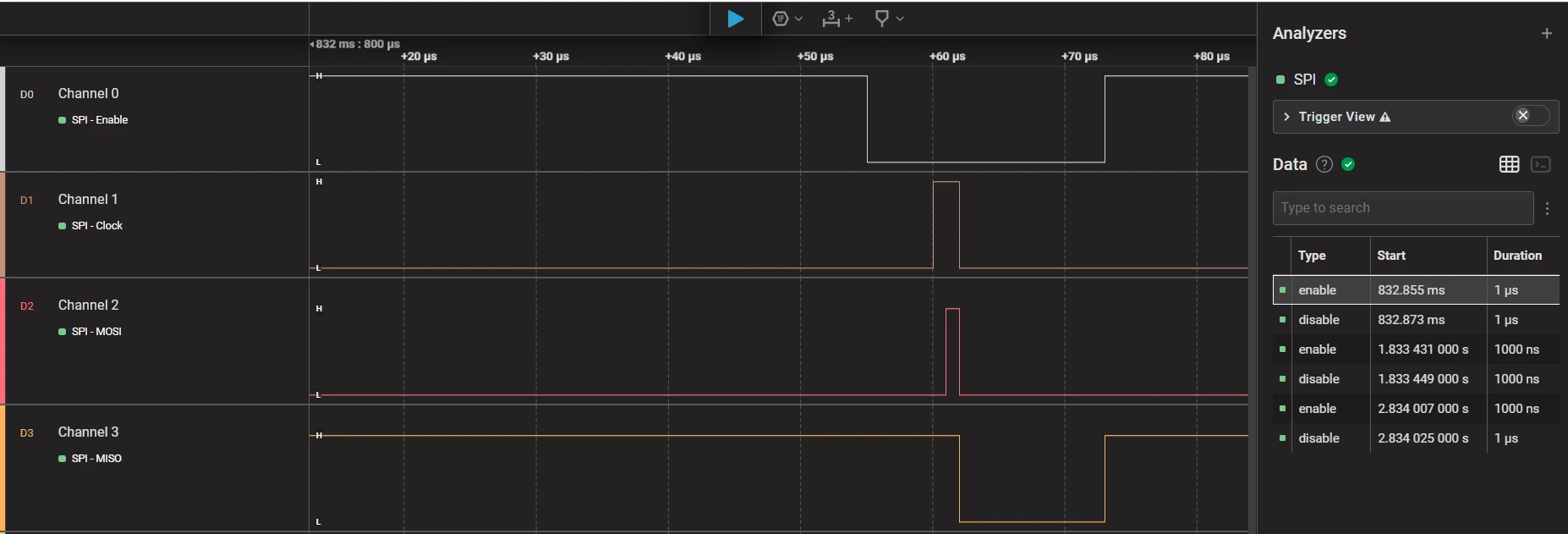Image resolution: width=1568 pixels, height=534 pixels.
Task: Click the Analyzers panel heading
Action: pos(1309,33)
